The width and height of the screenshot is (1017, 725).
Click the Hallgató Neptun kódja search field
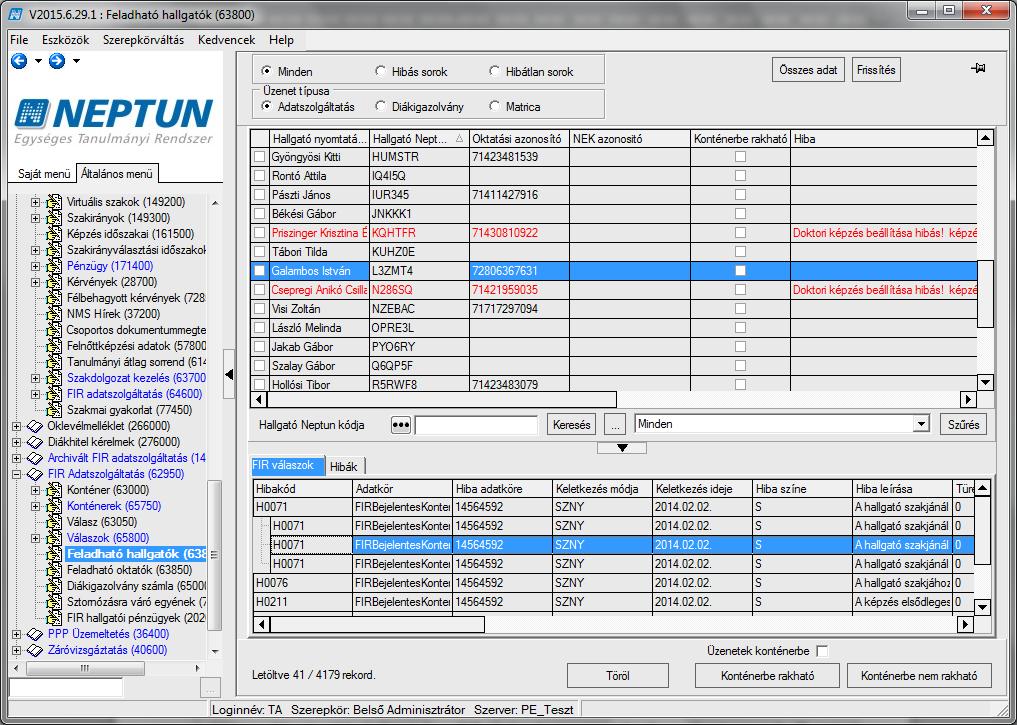tap(476, 425)
